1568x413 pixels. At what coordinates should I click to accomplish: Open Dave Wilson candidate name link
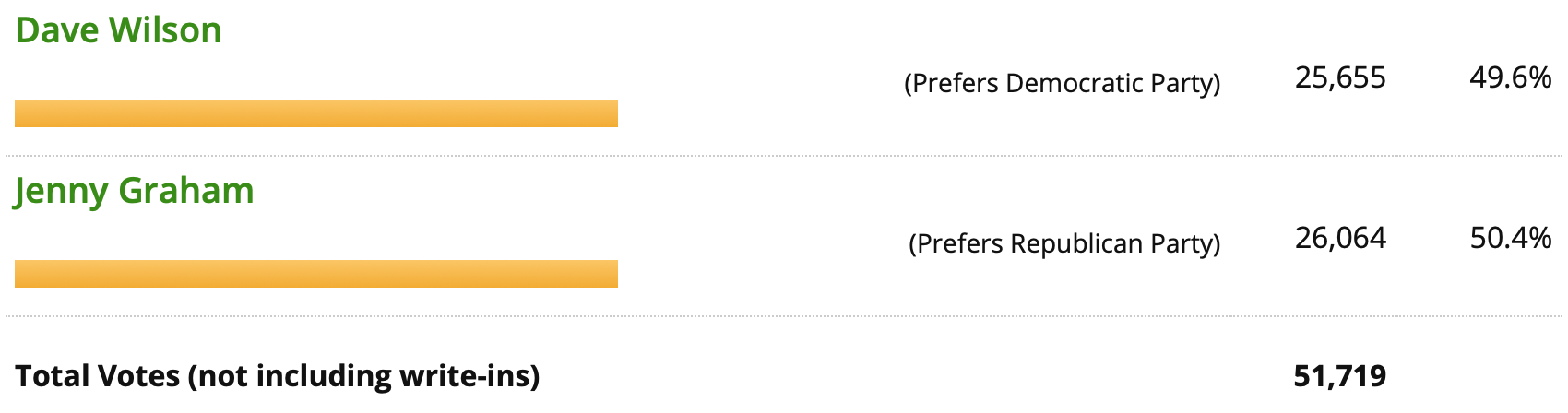119,30
